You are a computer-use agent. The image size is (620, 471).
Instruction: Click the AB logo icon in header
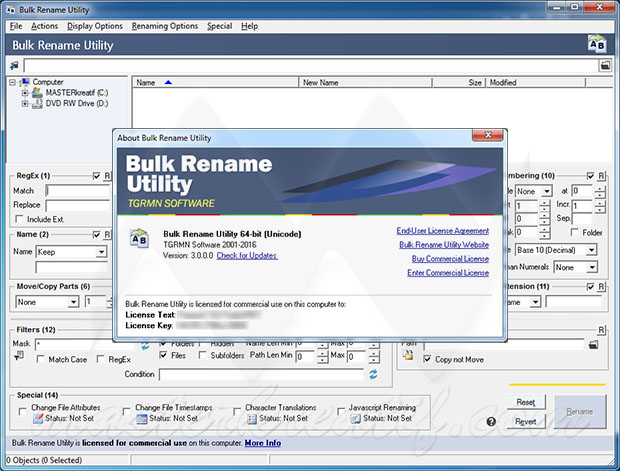pyautogui.click(x=596, y=44)
